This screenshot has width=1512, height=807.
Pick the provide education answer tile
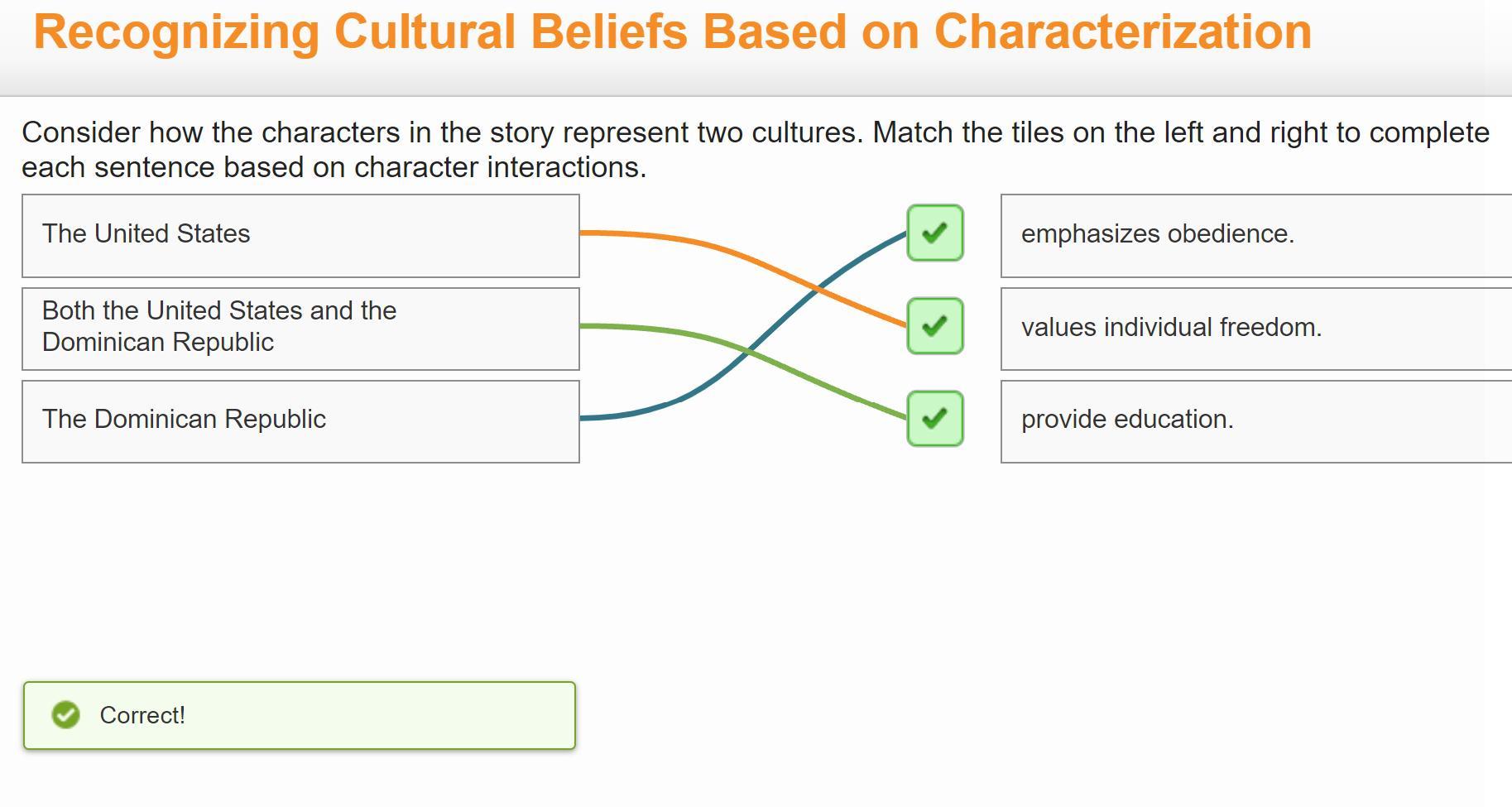tap(1255, 421)
